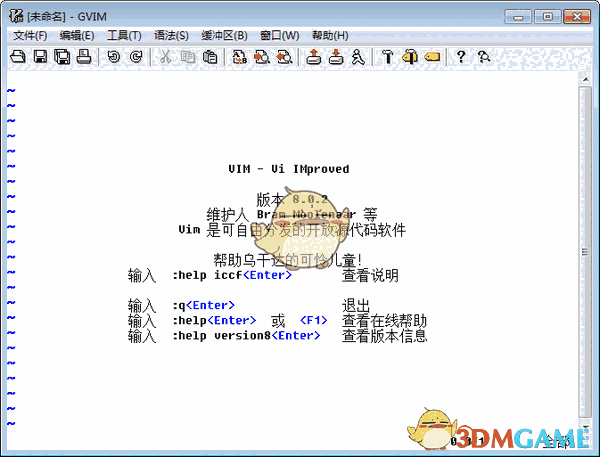Click the Print toolbar icon
Screen dimensions: 600x457
84,57
